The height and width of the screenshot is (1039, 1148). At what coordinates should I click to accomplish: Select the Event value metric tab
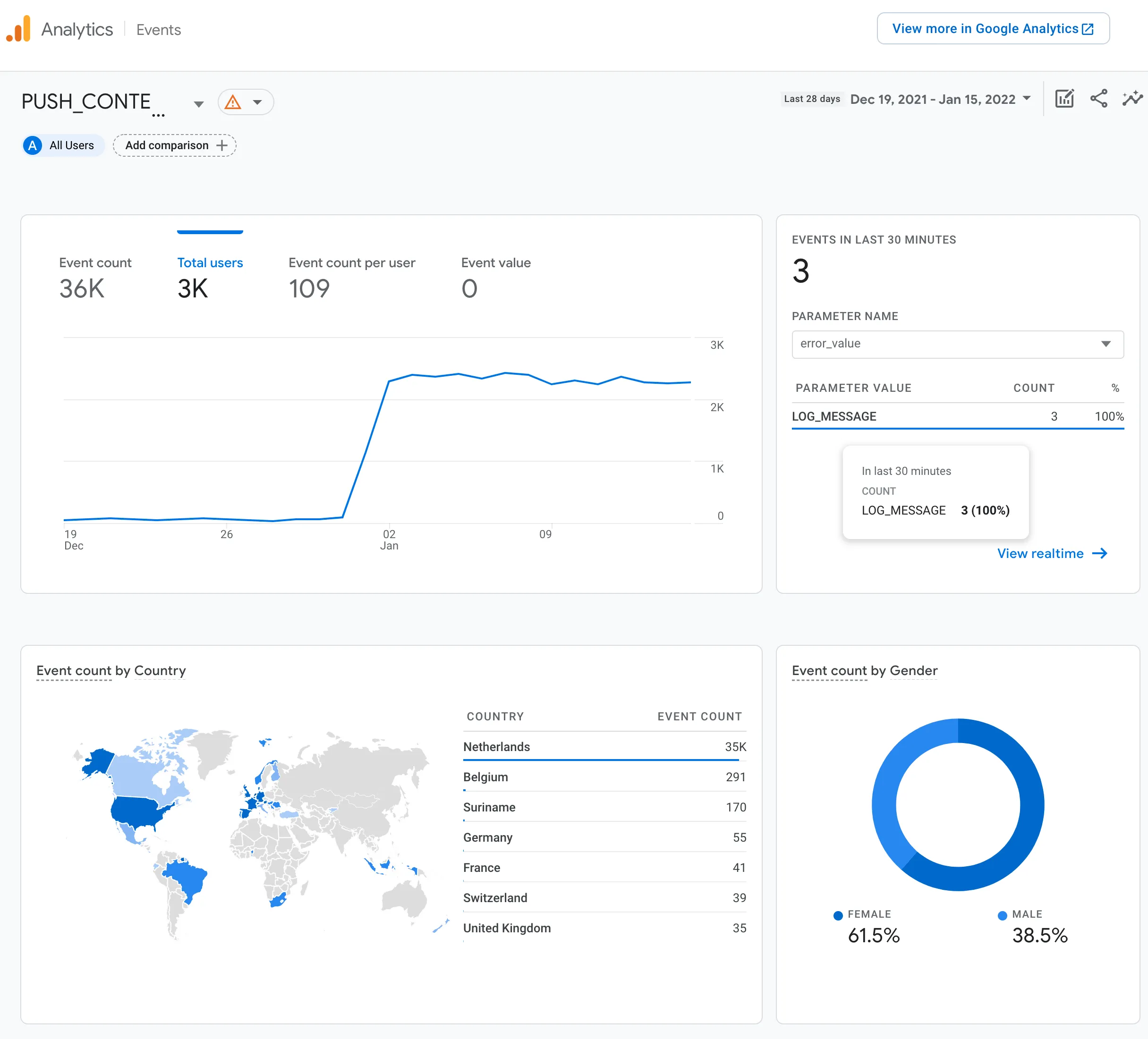pos(495,277)
